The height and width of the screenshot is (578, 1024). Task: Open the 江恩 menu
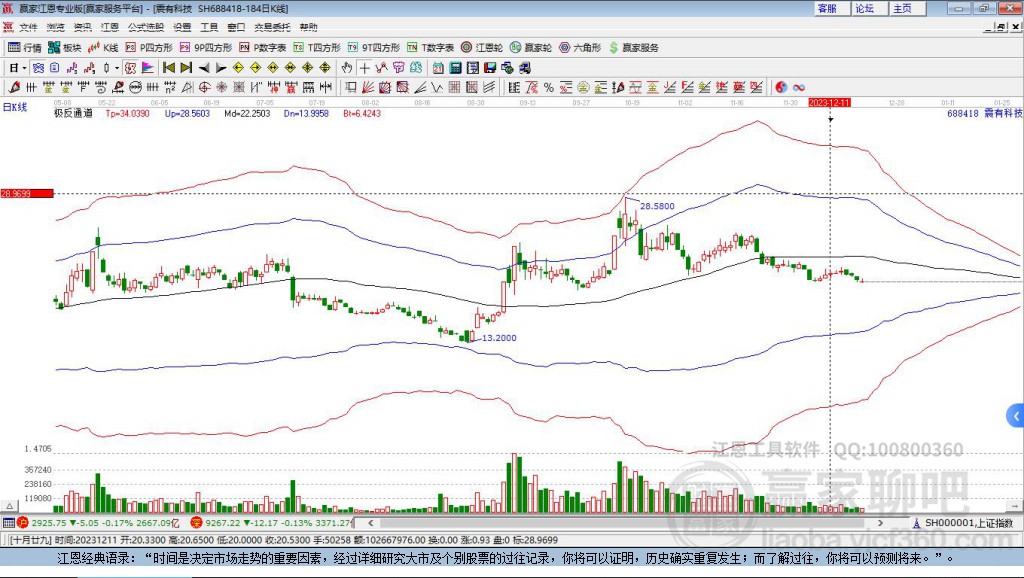(110, 27)
